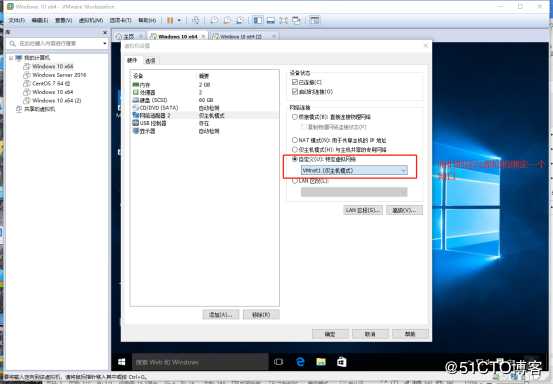Click the Unity mode toolbar icon
The height and width of the screenshot is (385, 553).
296,20
